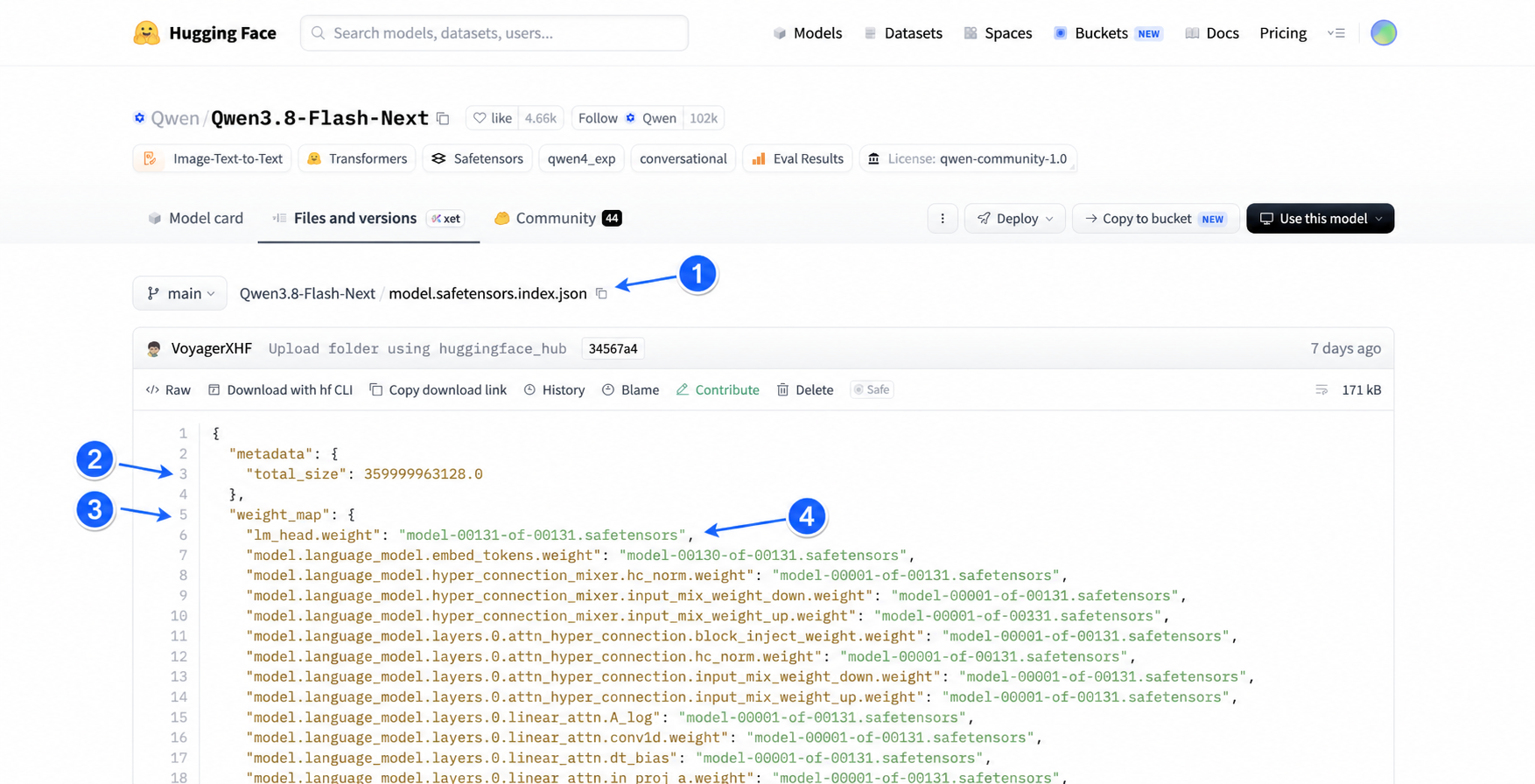The width and height of the screenshot is (1535, 784).
Task: Open the Datasets page
Action: [903, 33]
